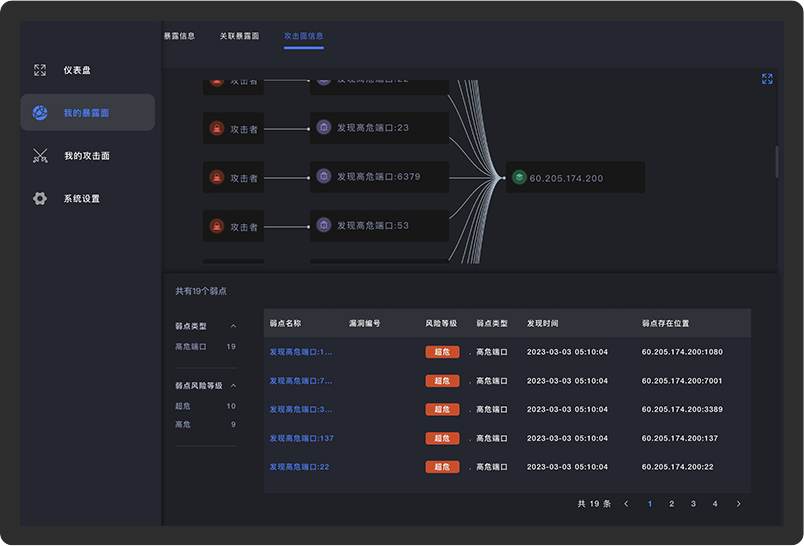Click location 60.205.174.200:1080
Image resolution: width=804 pixels, height=546 pixels.
[x=682, y=352]
